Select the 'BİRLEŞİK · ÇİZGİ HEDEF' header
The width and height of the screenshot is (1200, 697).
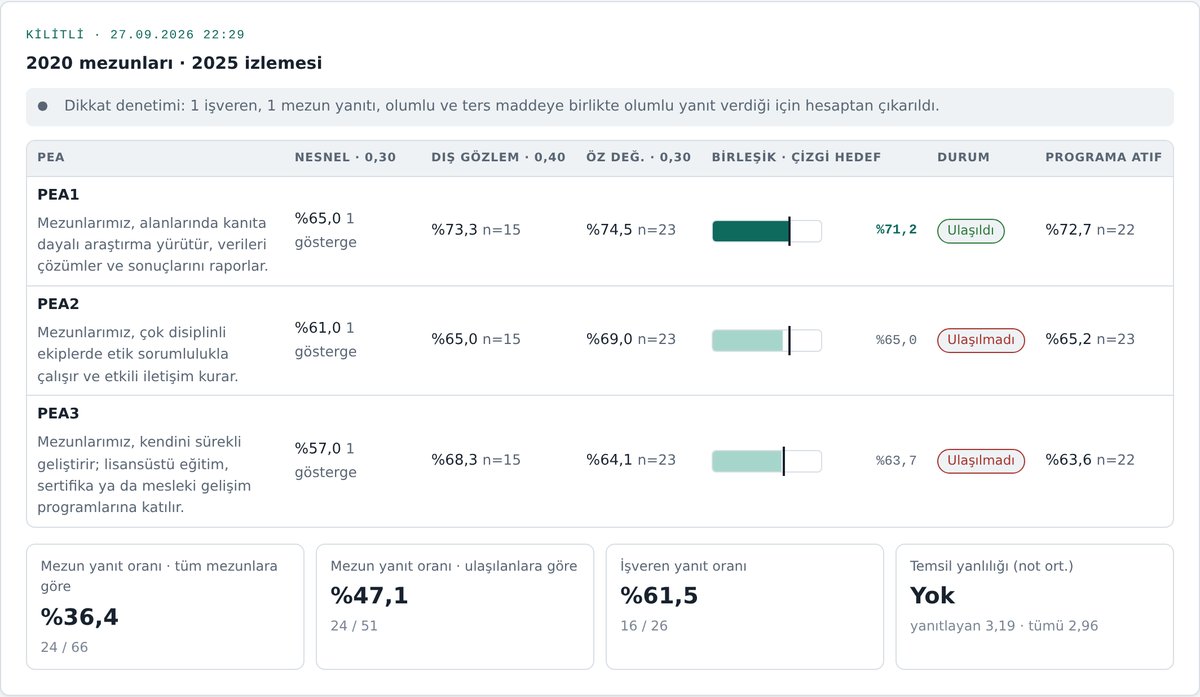click(x=796, y=158)
